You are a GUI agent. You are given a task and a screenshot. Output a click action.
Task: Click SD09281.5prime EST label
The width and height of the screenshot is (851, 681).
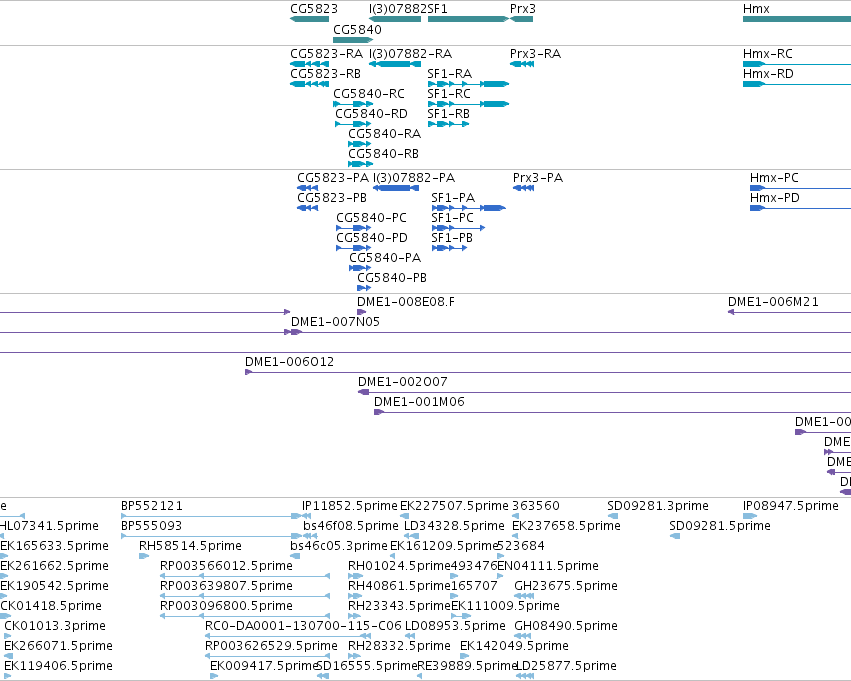click(x=720, y=526)
